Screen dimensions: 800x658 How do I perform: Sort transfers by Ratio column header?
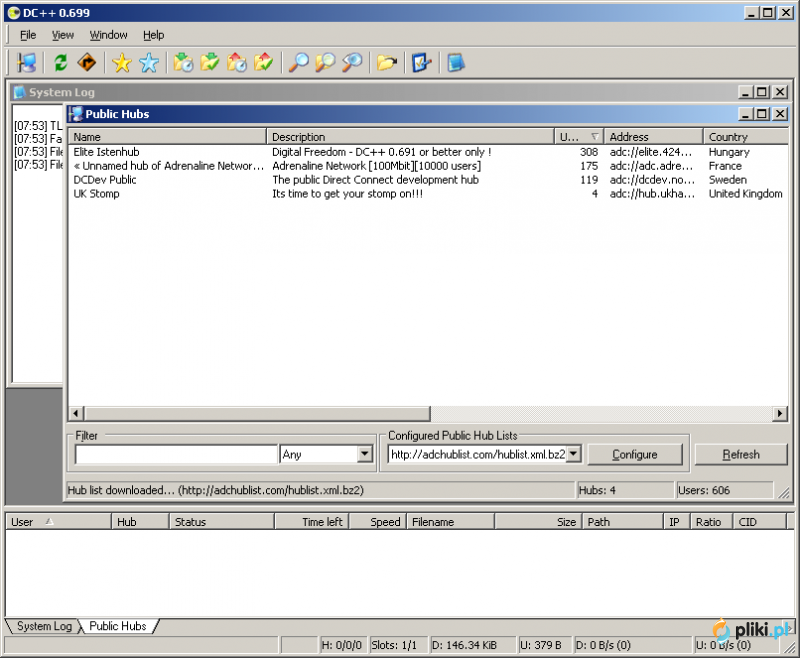pos(711,522)
